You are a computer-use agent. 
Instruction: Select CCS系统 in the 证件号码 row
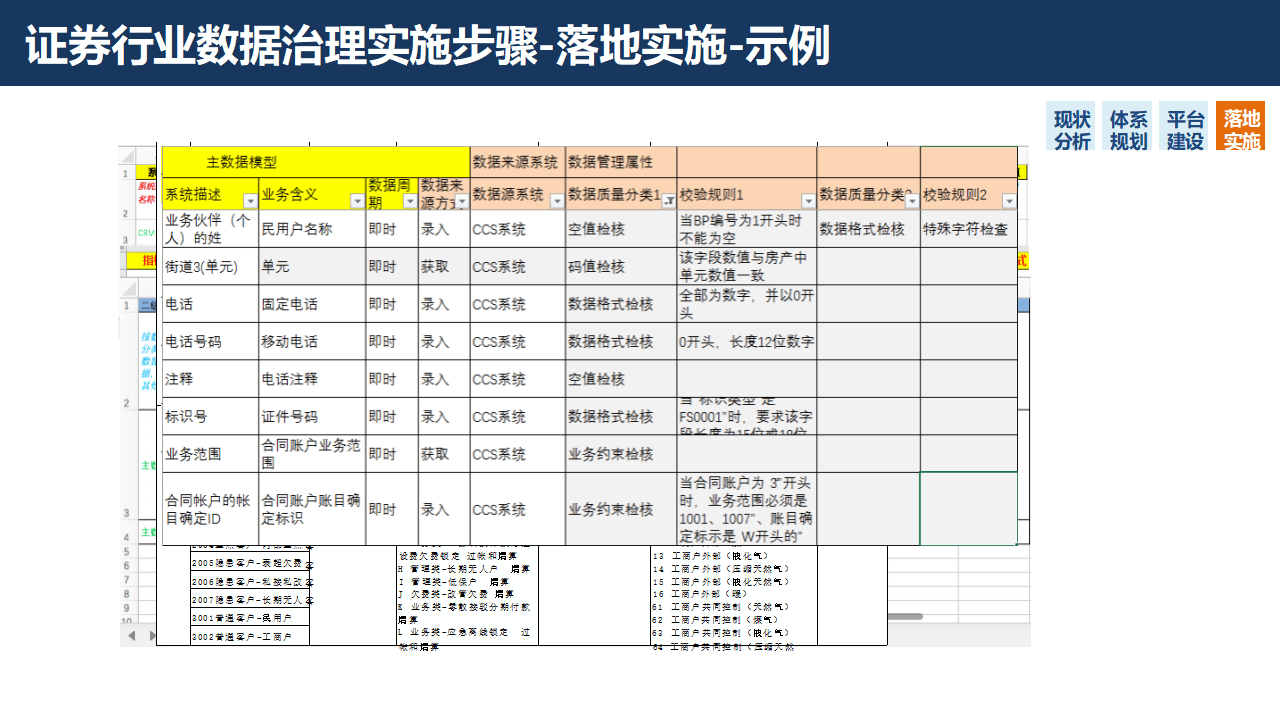518,417
